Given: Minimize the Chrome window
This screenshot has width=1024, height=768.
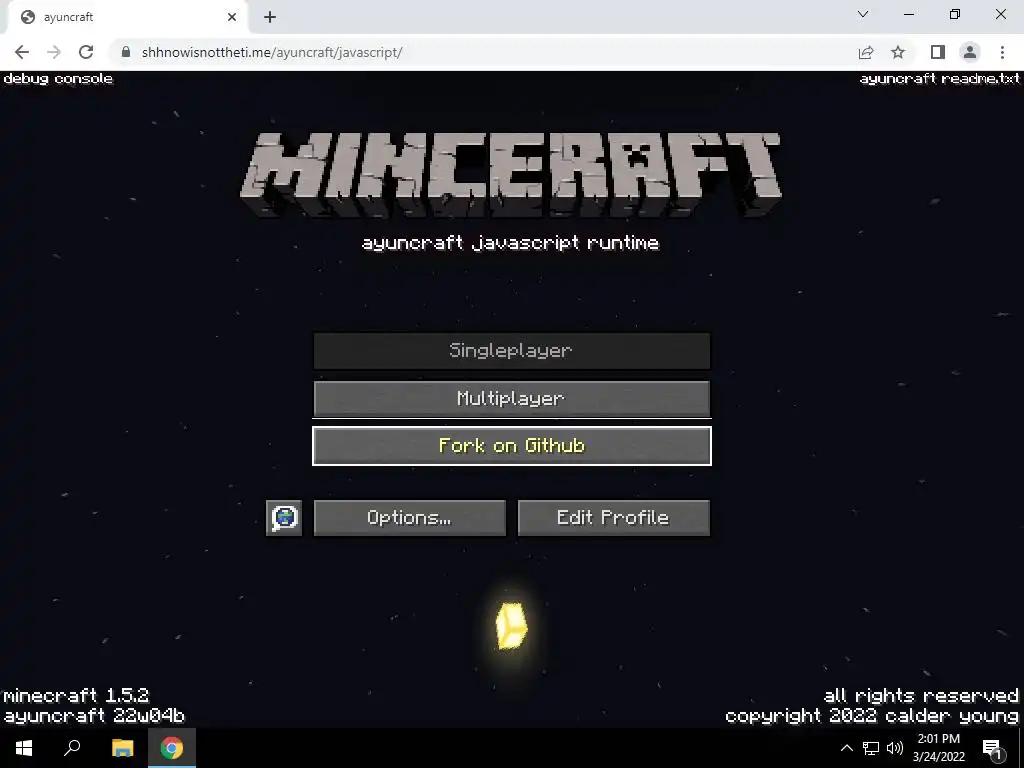Looking at the screenshot, I should click(908, 14).
